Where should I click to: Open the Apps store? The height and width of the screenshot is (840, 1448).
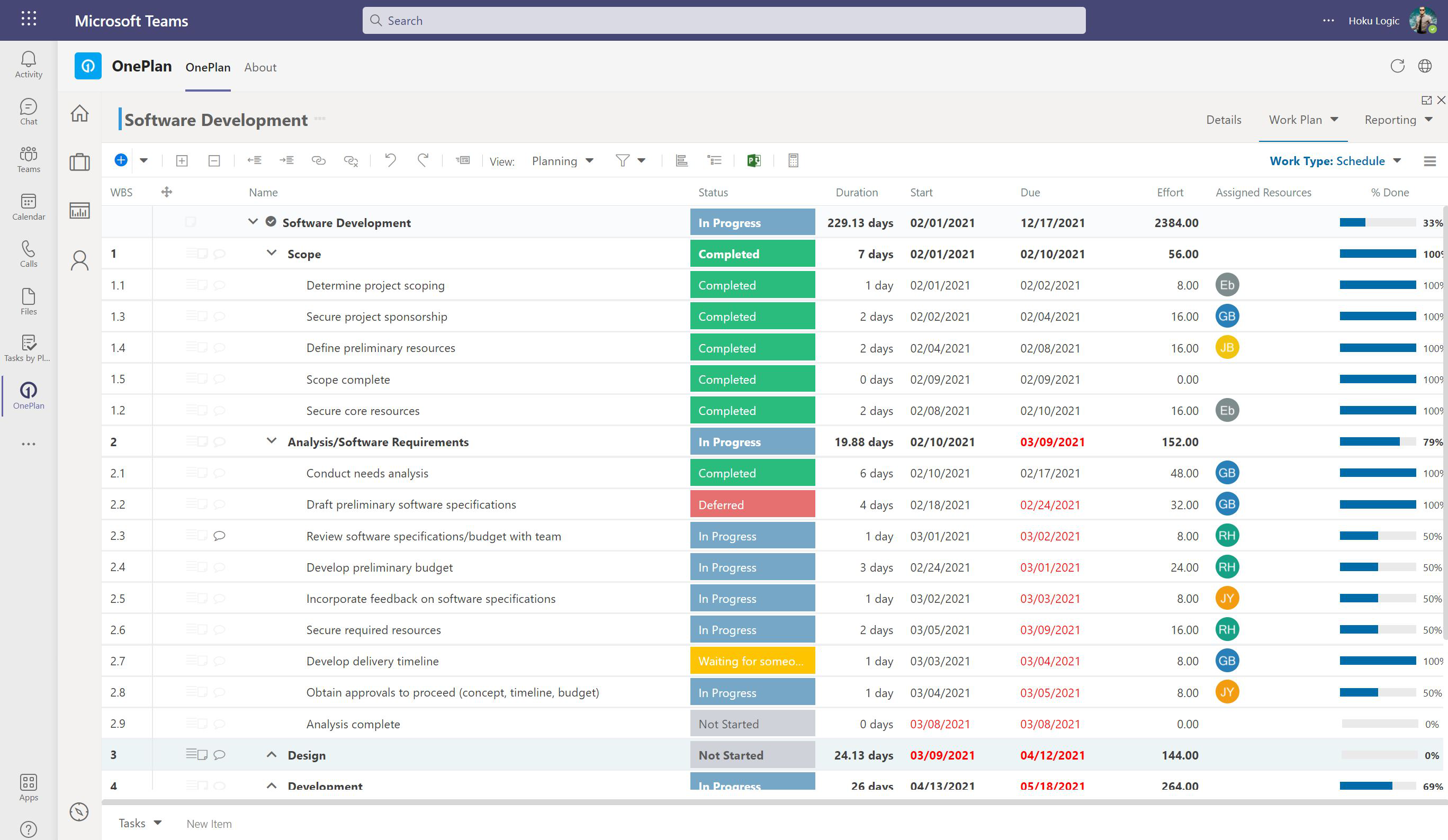[29, 787]
